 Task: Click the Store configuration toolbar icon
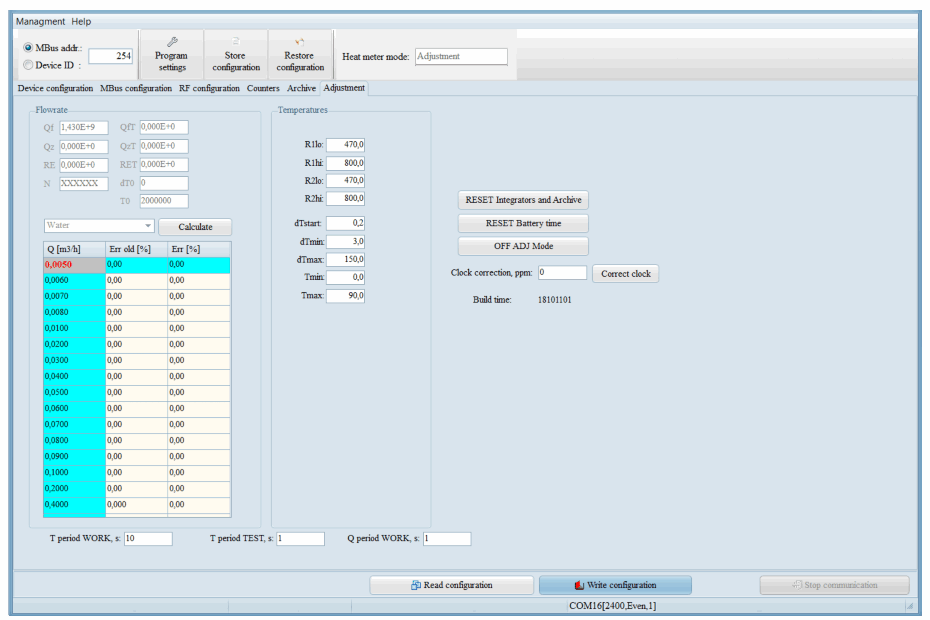(x=236, y=42)
